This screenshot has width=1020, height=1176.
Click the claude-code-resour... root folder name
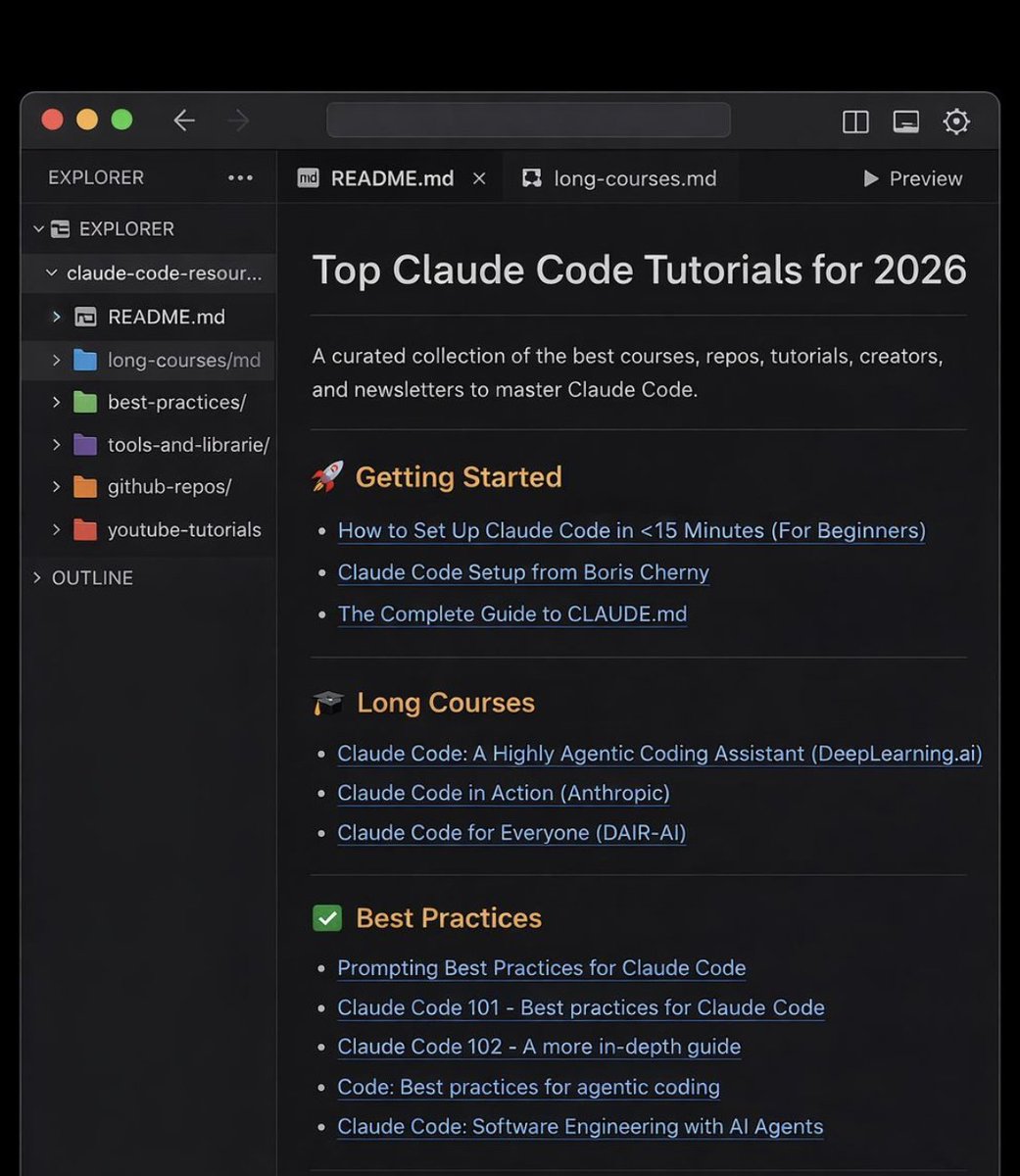click(165, 273)
